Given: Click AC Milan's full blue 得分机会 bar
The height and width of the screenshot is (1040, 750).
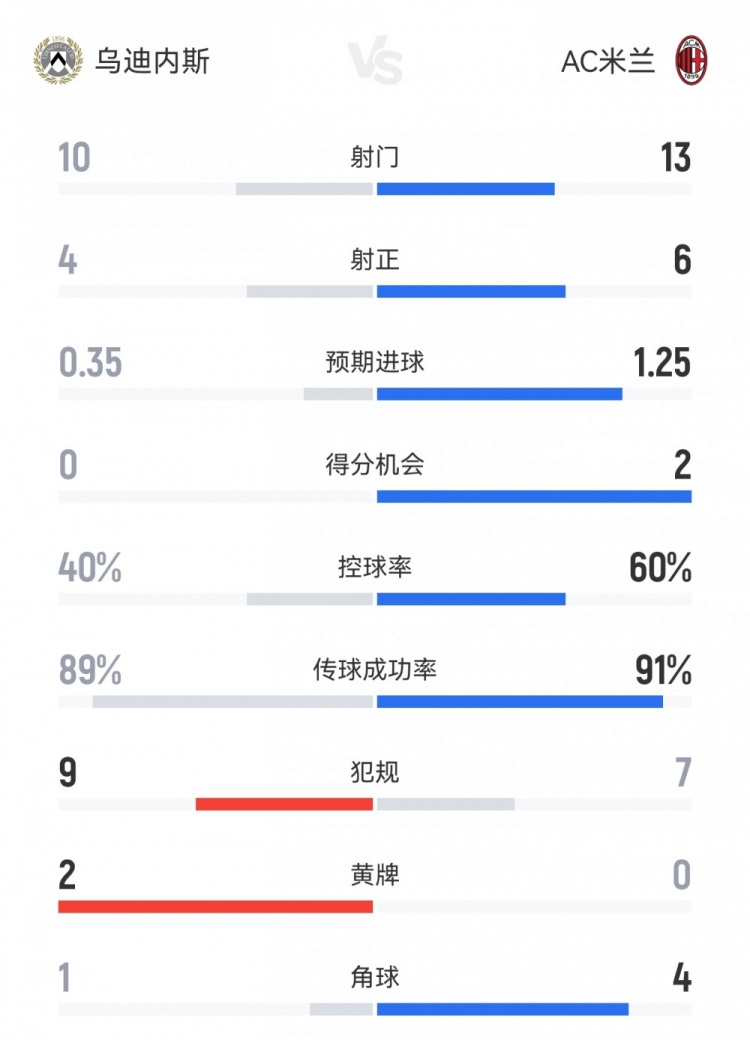Looking at the screenshot, I should pos(534,496).
